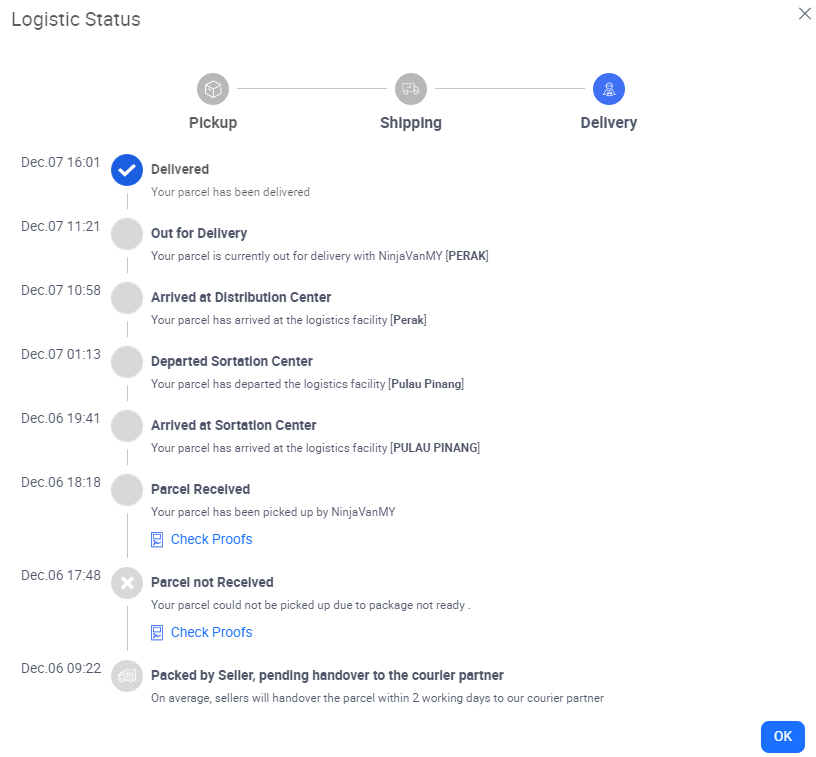The width and height of the screenshot is (816, 757).
Task: Click the Out for Delivery status circle
Action: point(126,234)
